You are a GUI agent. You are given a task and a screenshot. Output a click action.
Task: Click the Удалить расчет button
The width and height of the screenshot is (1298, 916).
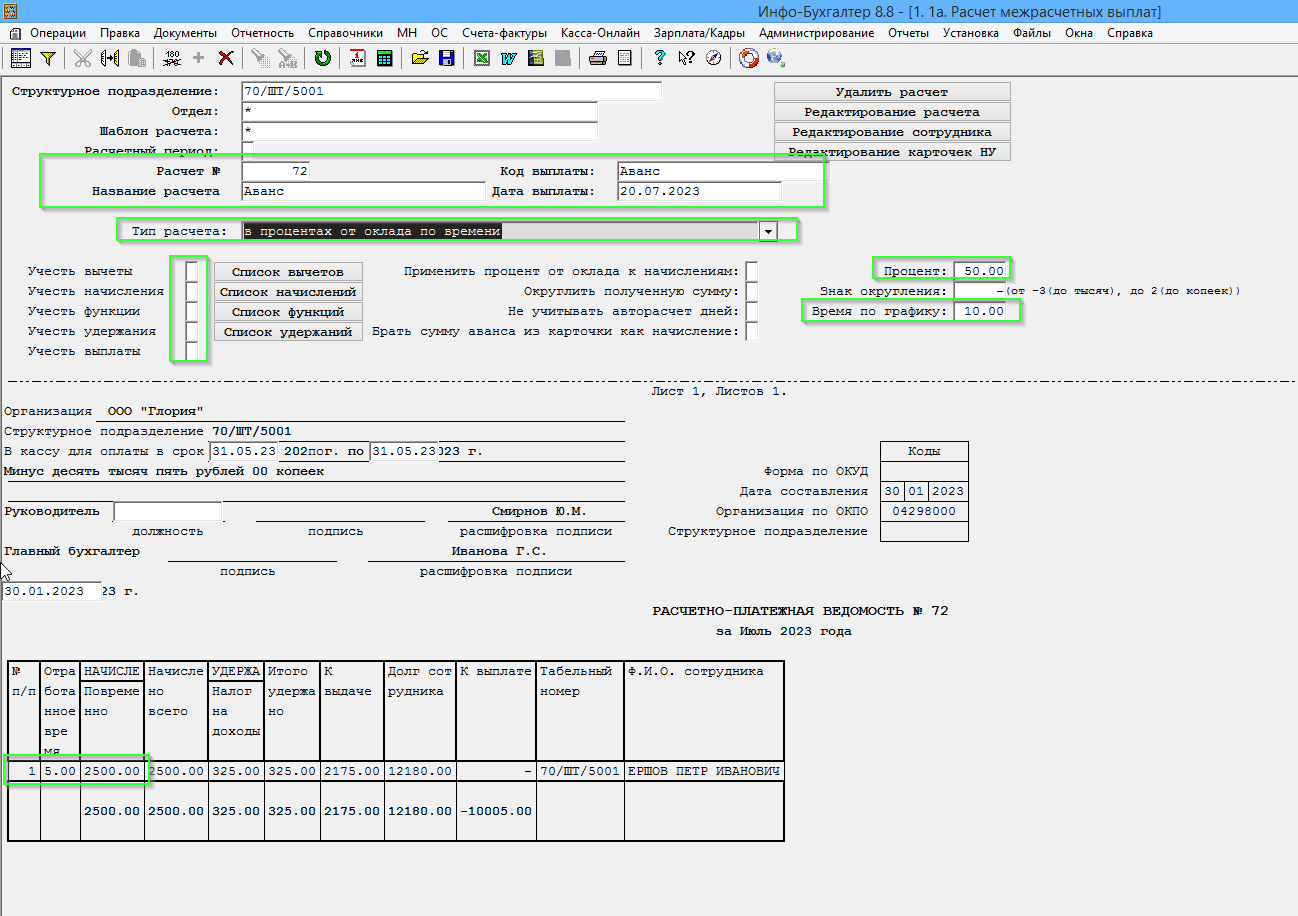tap(892, 92)
